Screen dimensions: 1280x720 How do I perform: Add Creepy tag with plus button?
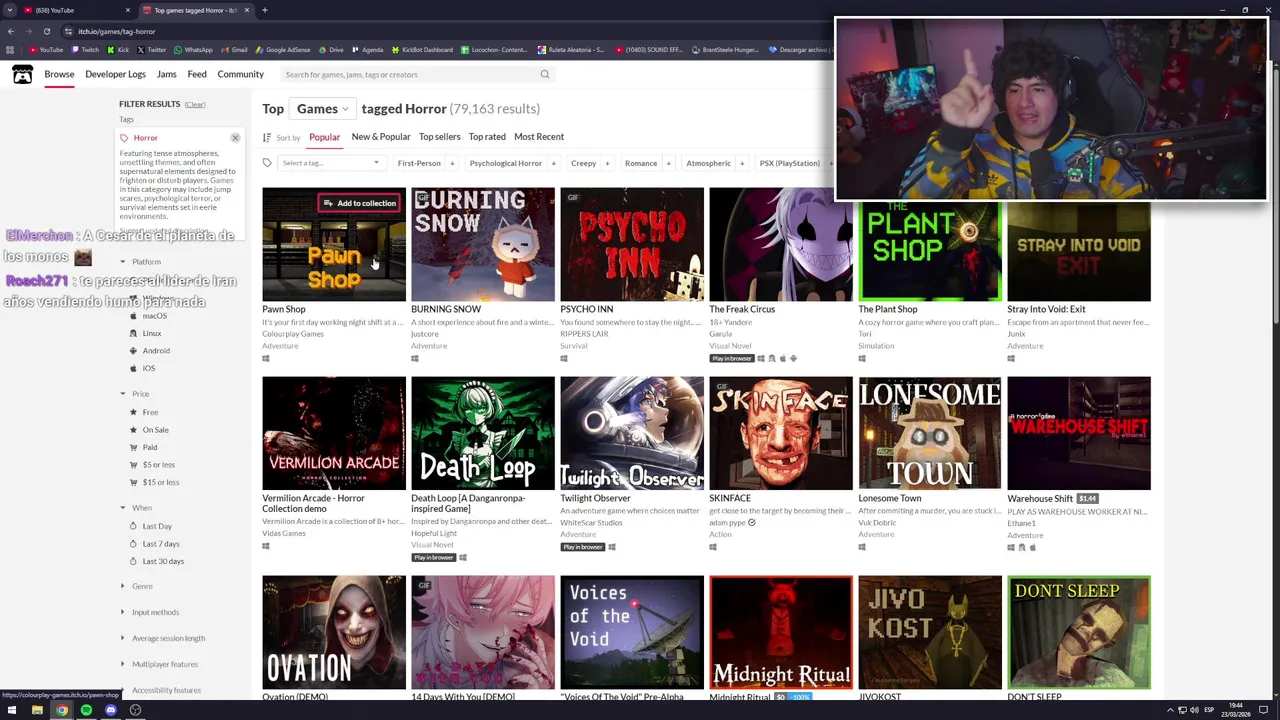(x=607, y=163)
